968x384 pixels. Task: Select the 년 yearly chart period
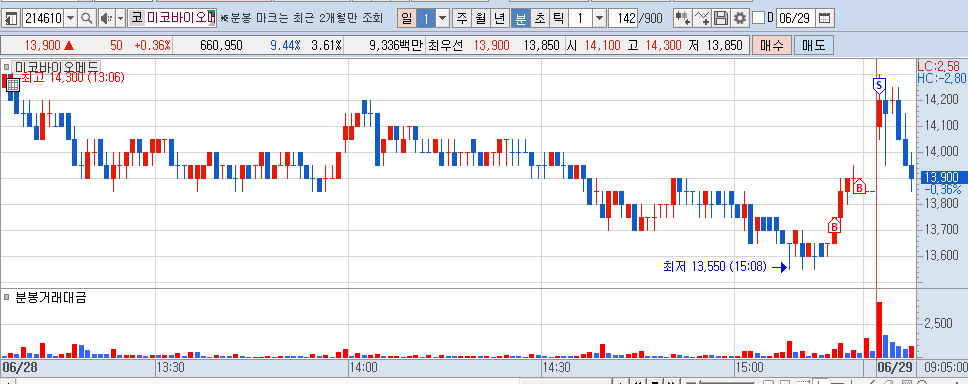499,19
